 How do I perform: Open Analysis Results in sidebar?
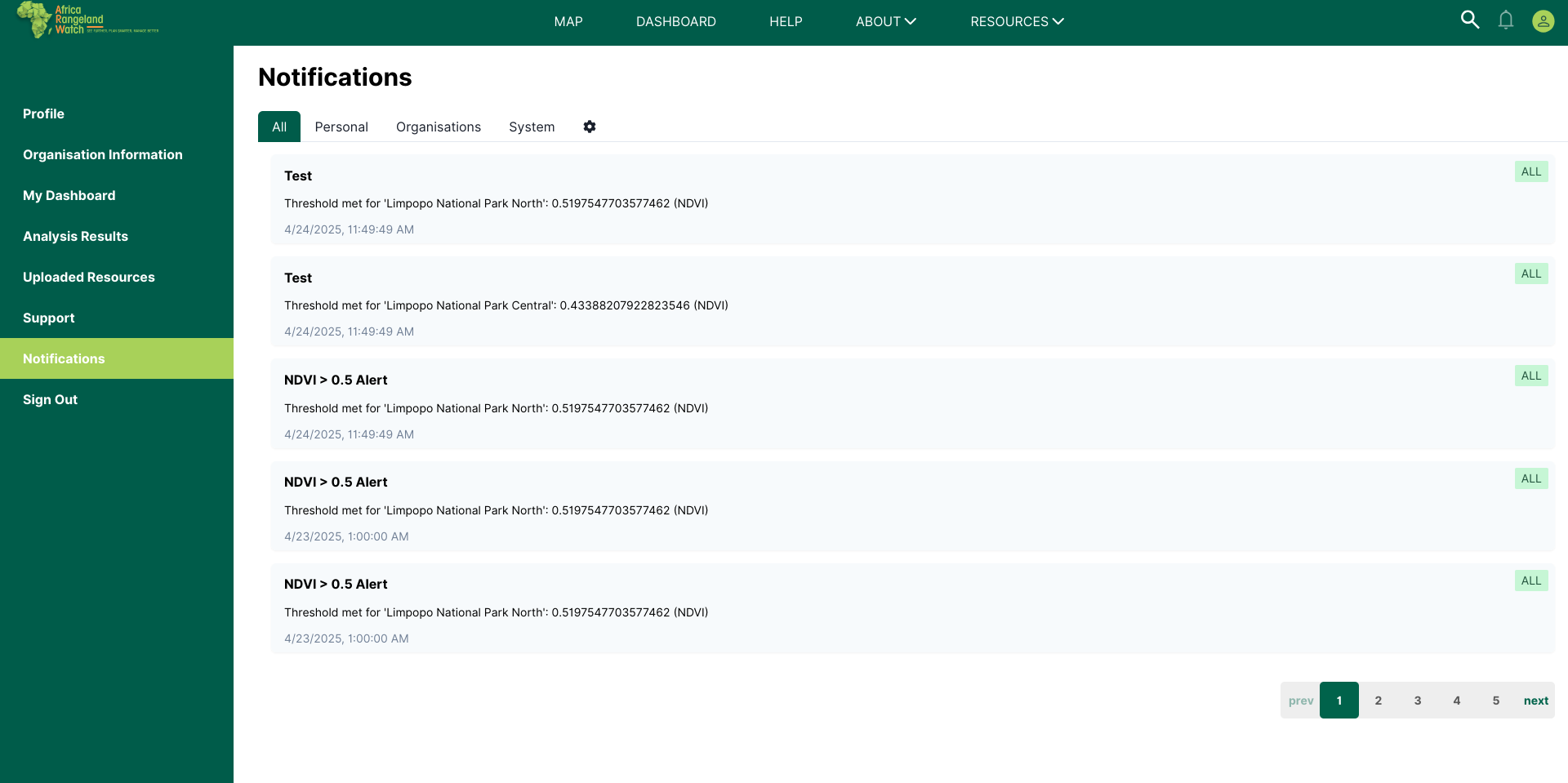coord(117,236)
